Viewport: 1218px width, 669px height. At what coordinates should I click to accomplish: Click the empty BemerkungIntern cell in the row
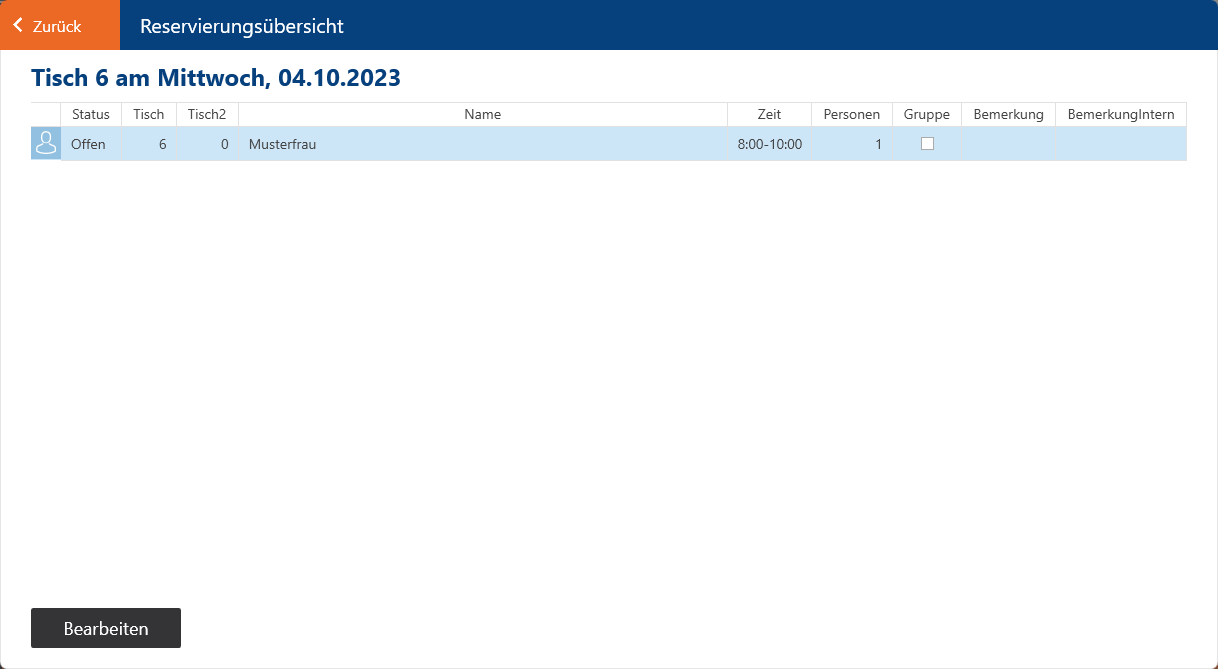pos(1120,144)
